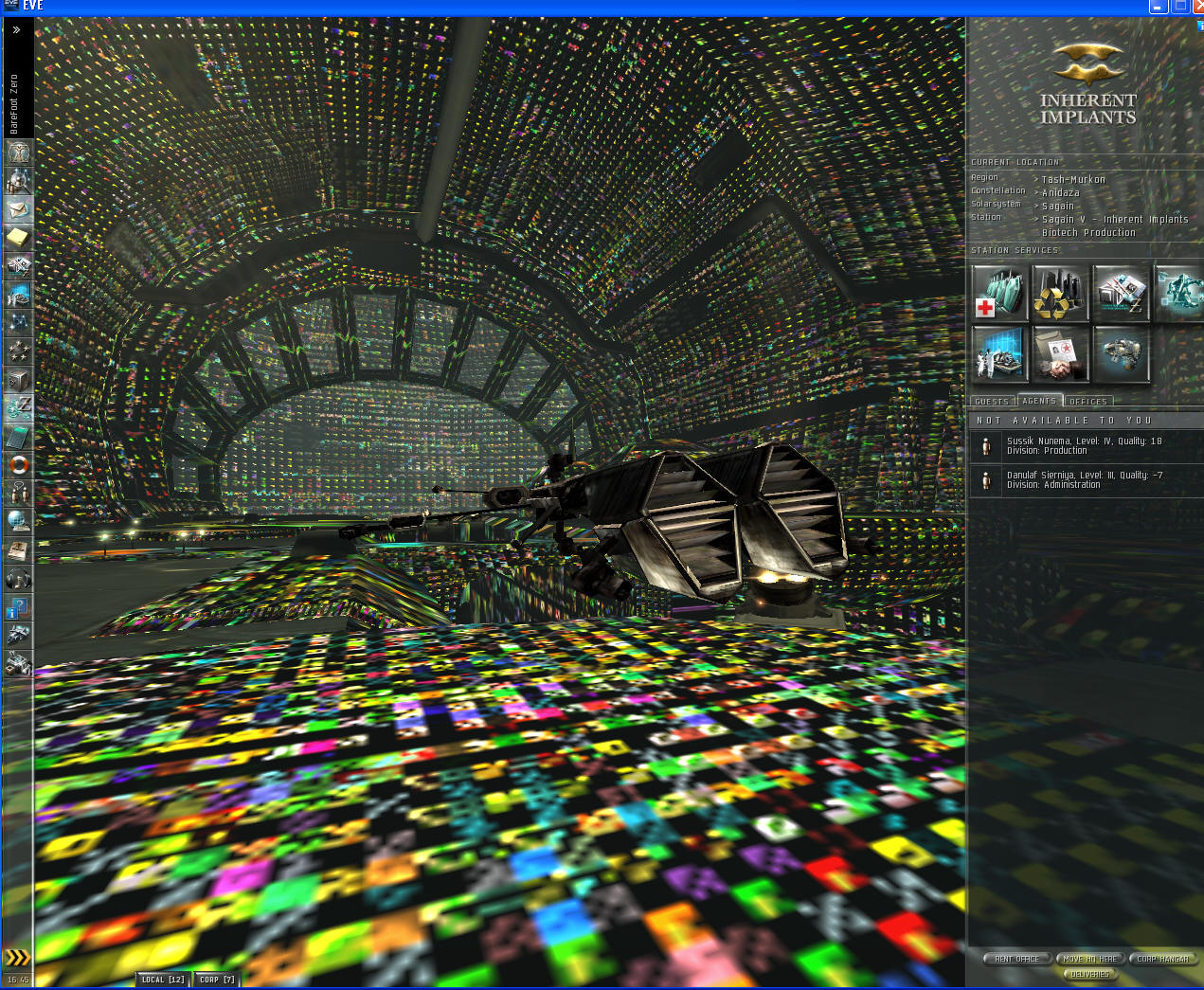Click the Tash-Murkon region link

1073,179
